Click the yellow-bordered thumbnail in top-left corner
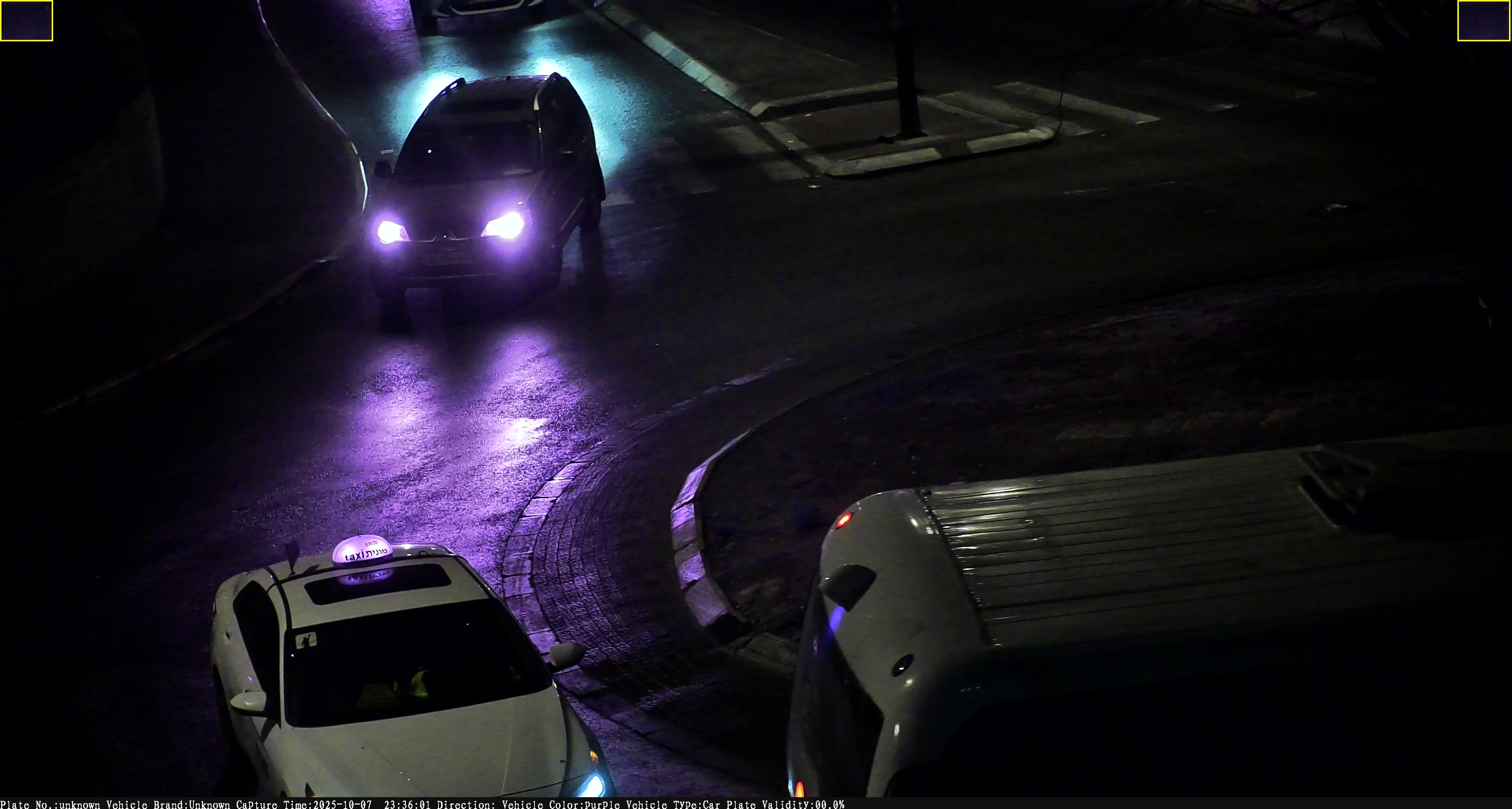Image resolution: width=1512 pixels, height=809 pixels. click(x=27, y=21)
